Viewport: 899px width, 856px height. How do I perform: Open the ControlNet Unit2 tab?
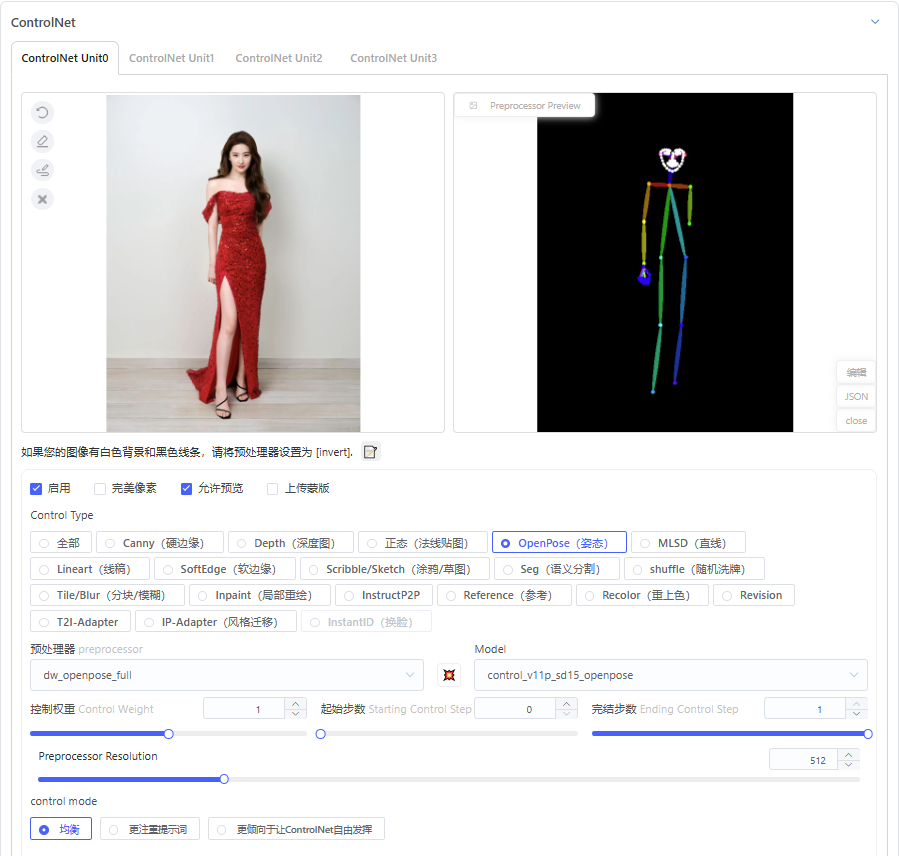279,58
